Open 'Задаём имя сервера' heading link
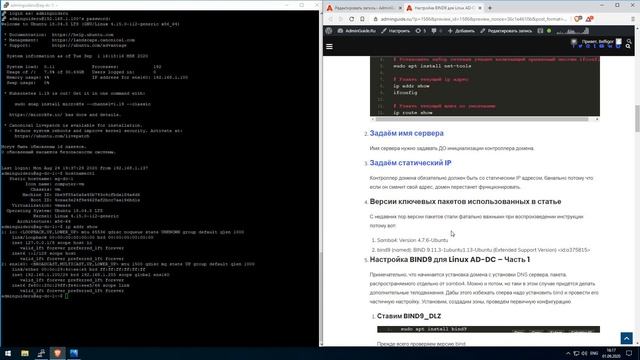 pyautogui.click(x=406, y=133)
